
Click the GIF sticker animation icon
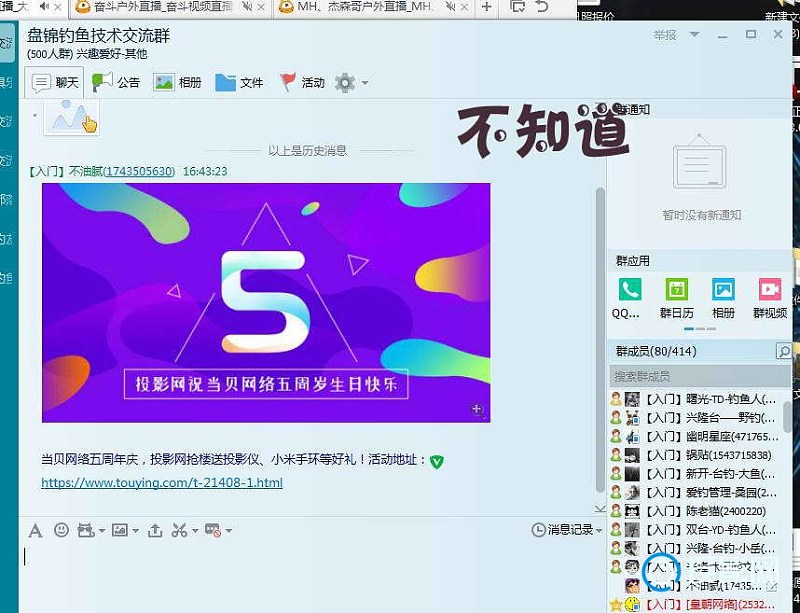pos(86,531)
